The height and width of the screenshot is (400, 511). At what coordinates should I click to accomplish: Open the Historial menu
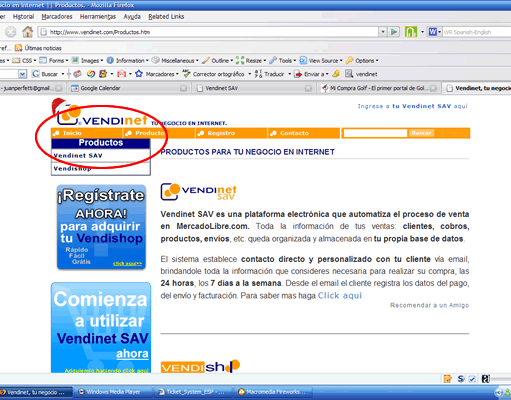(x=23, y=17)
